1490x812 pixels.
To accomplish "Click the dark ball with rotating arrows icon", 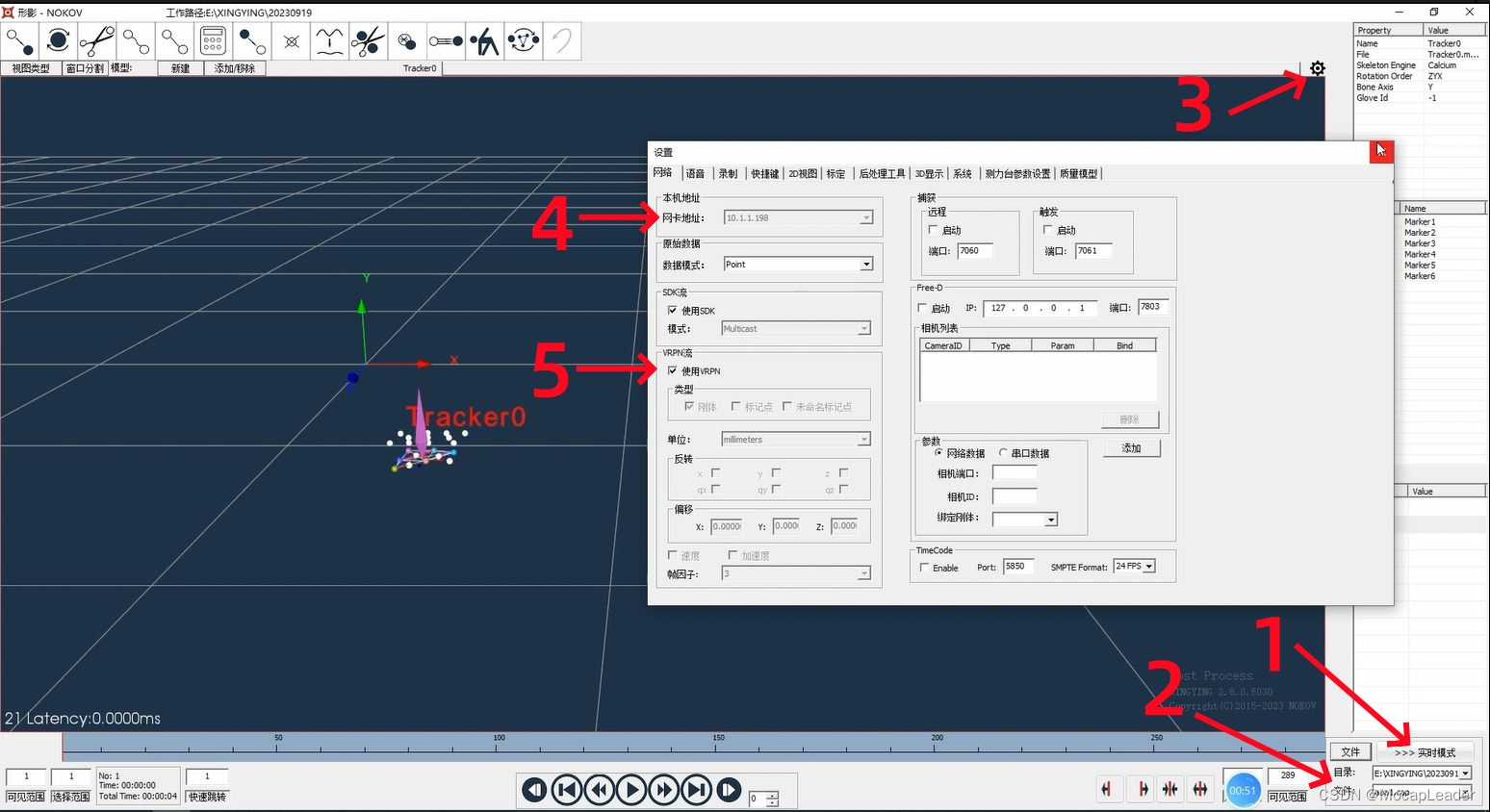I will click(59, 41).
